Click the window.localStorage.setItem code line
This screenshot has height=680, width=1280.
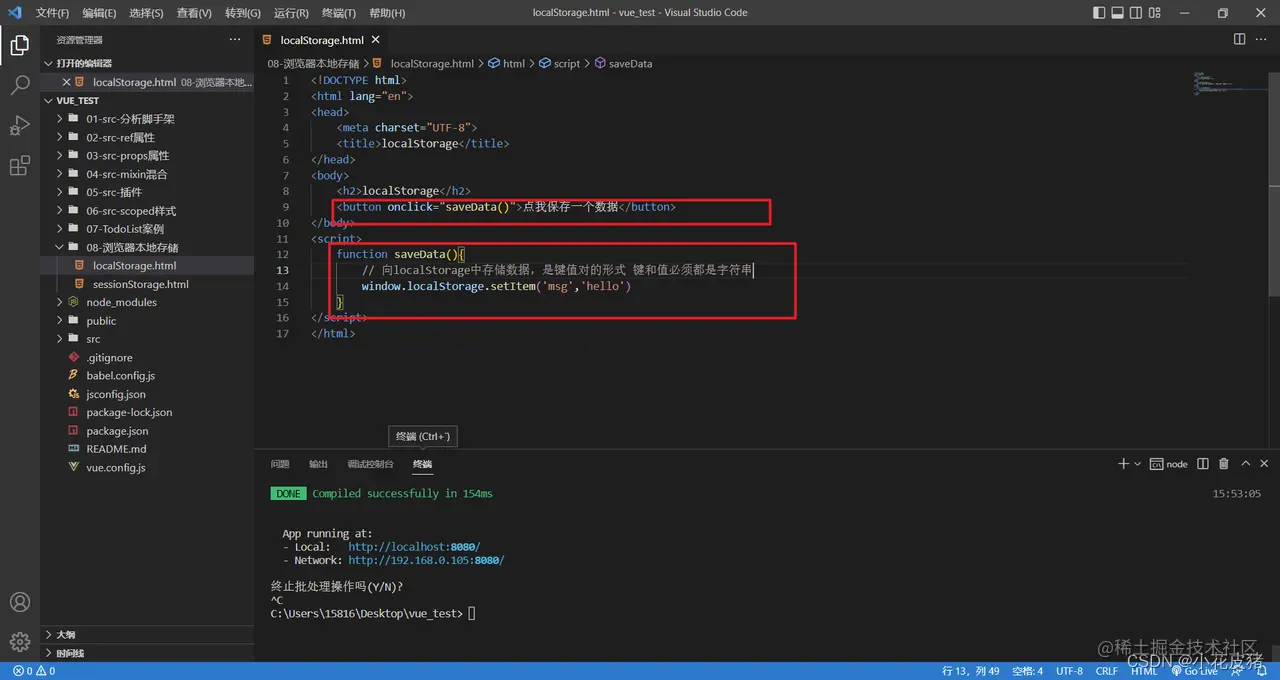tap(496, 286)
